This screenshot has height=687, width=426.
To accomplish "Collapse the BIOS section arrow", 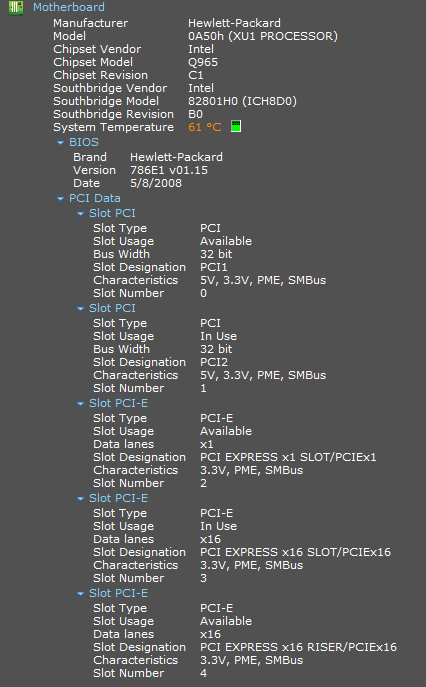I will [60, 142].
